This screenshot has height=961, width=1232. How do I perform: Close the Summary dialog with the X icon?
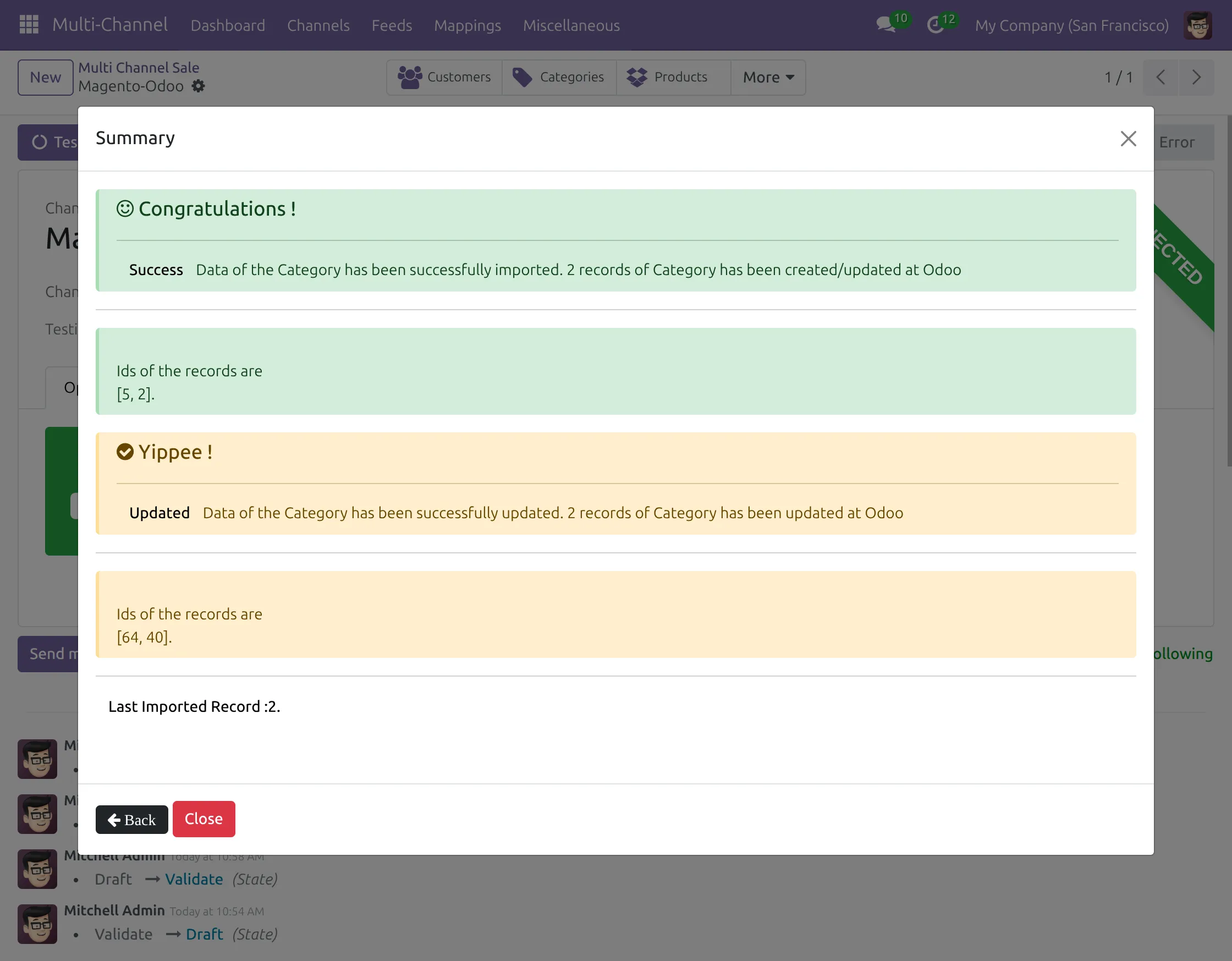(1127, 139)
